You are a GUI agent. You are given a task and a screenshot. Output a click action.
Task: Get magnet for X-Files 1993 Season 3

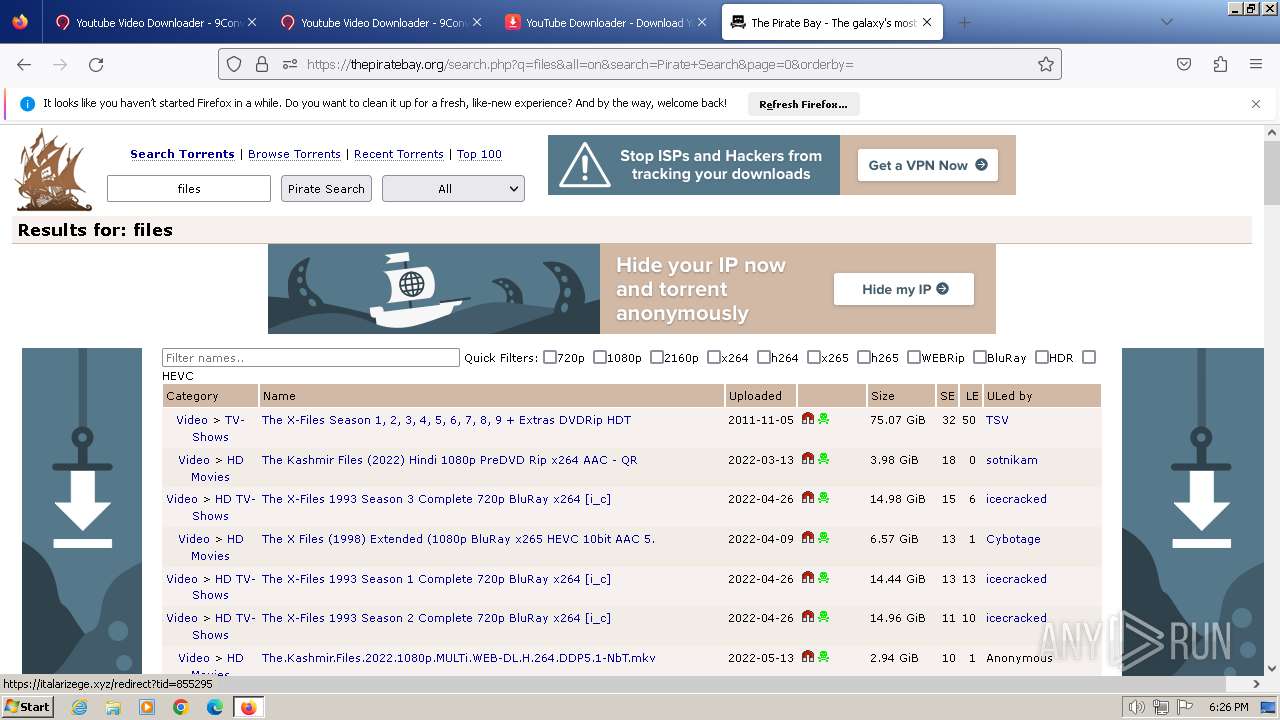pos(808,498)
